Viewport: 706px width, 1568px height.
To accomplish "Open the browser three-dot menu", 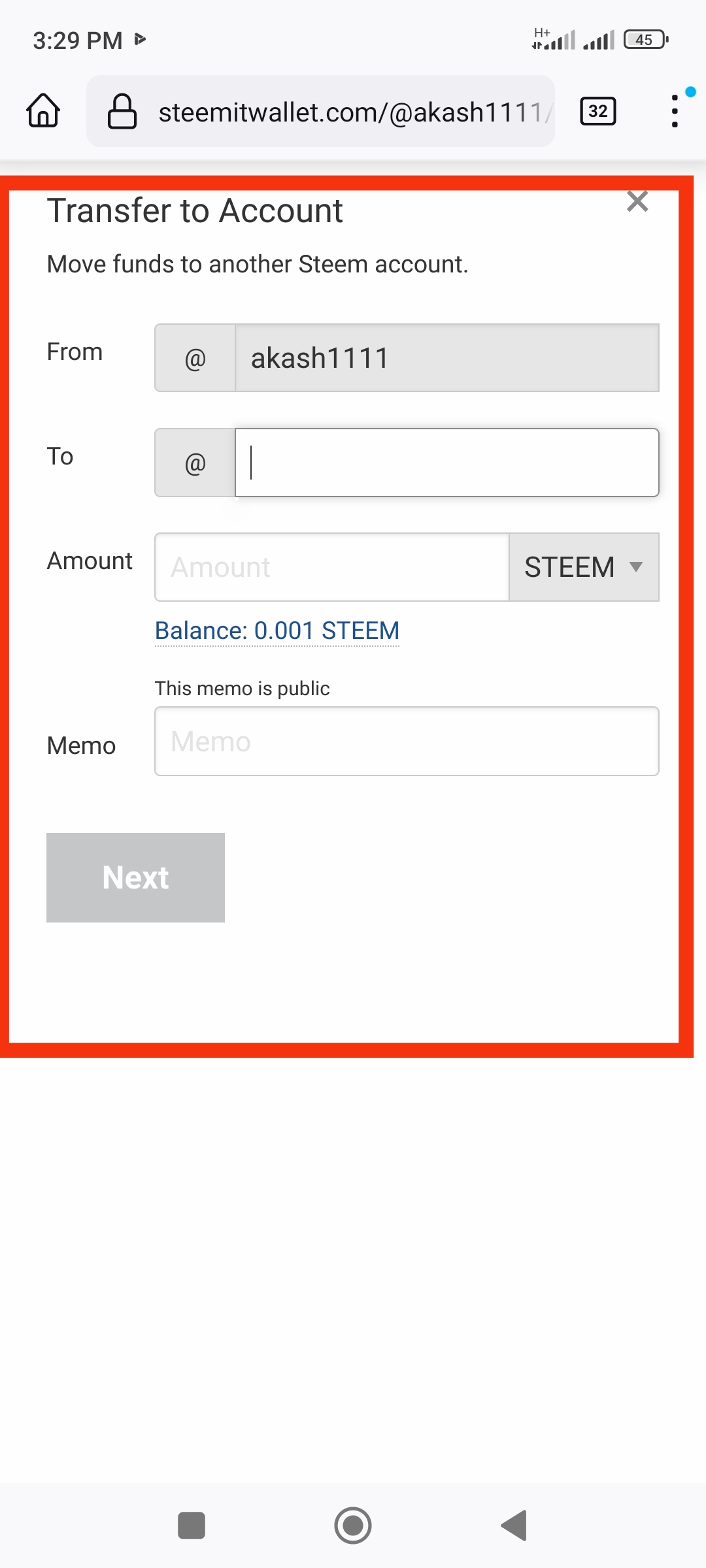I will (x=675, y=111).
